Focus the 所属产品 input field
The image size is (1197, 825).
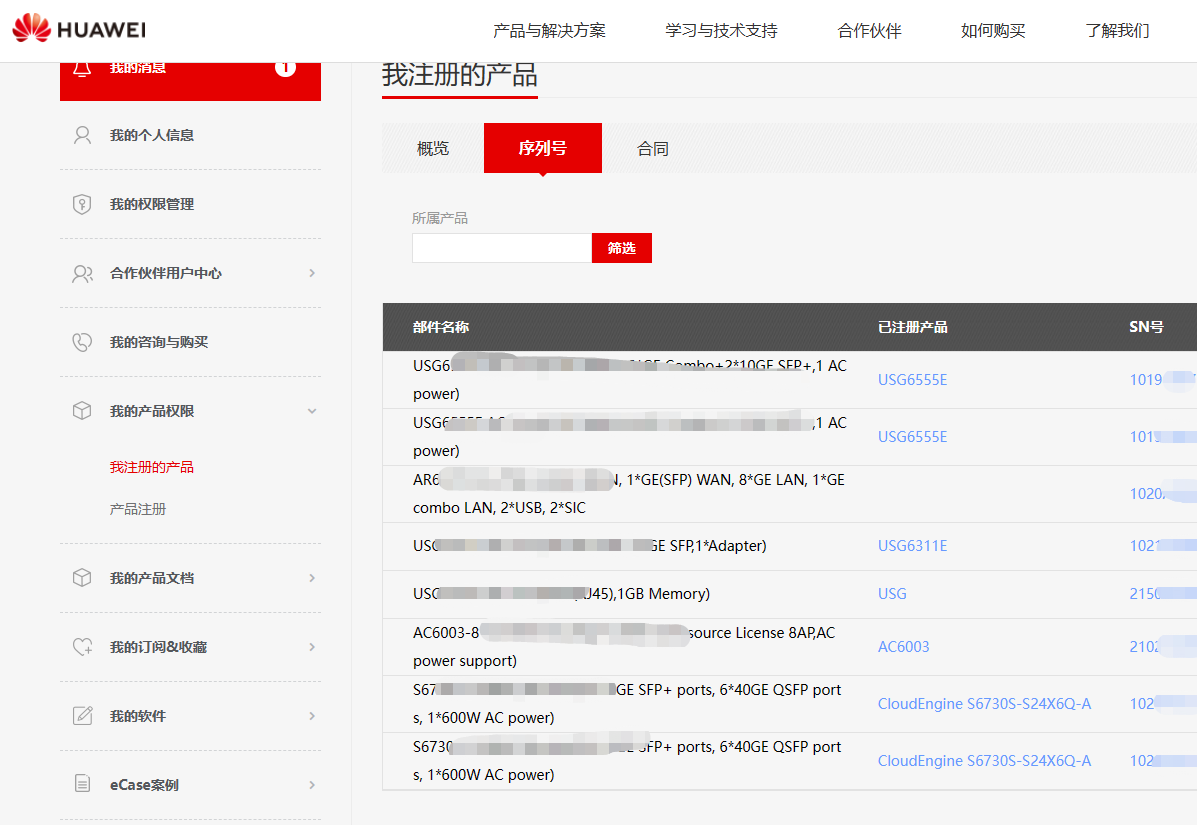pos(502,248)
